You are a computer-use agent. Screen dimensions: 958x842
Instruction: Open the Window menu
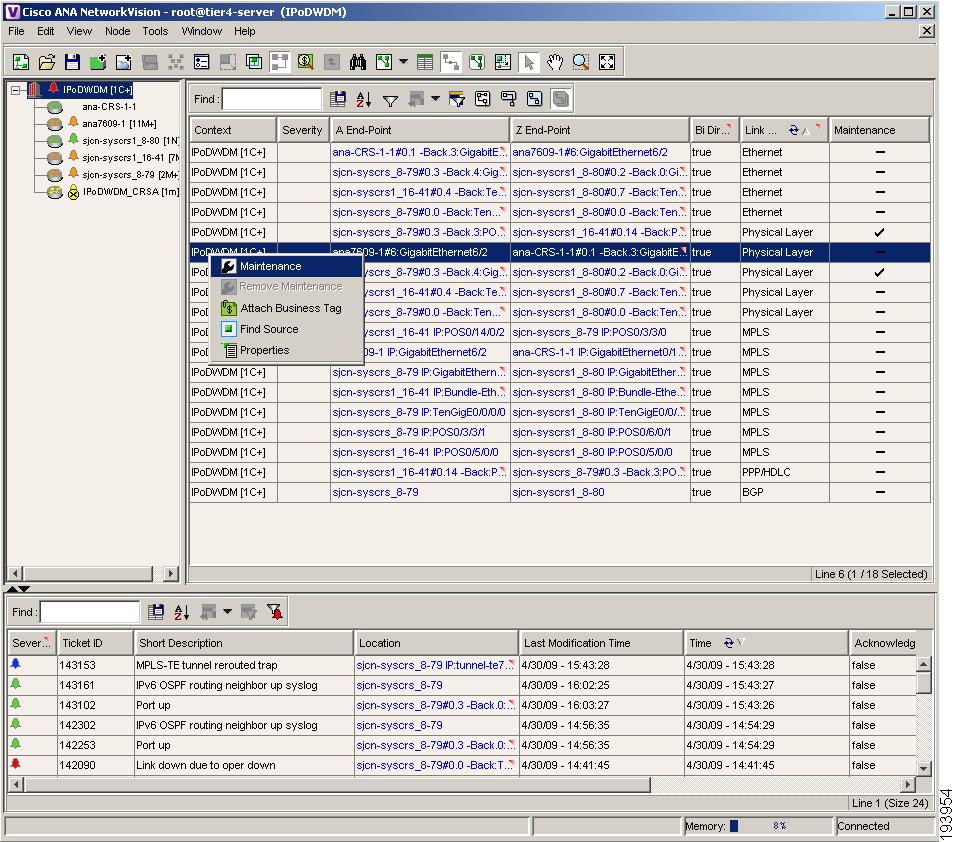(202, 31)
